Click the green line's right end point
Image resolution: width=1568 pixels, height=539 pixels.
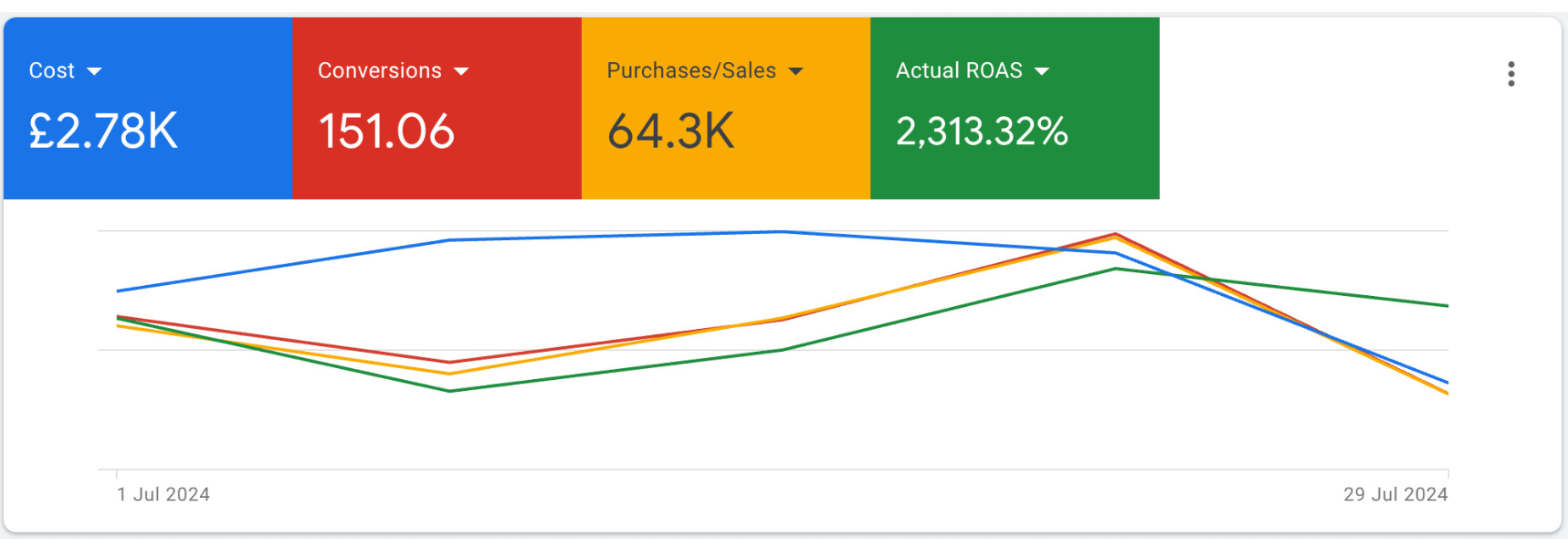pos(1447,306)
